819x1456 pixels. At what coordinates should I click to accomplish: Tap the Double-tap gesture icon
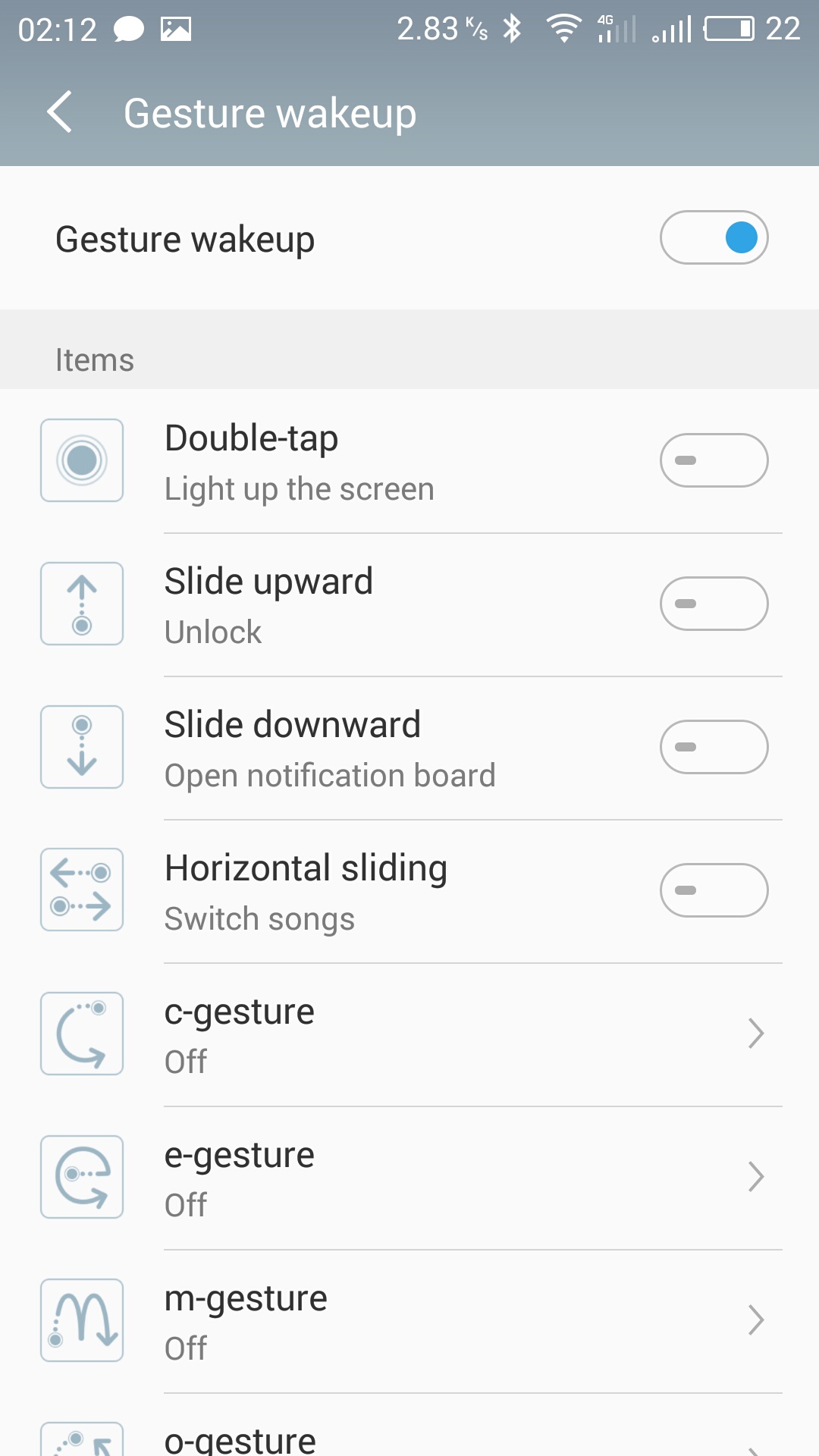pyautogui.click(x=82, y=460)
